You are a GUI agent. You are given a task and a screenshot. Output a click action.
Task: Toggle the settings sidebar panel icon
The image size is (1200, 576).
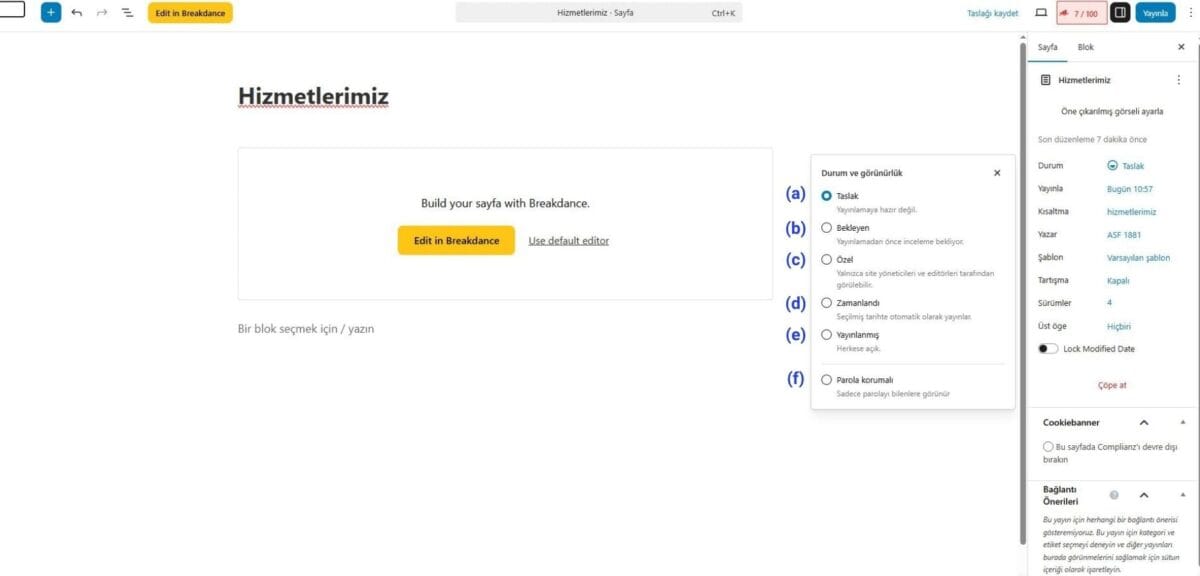pos(1119,12)
